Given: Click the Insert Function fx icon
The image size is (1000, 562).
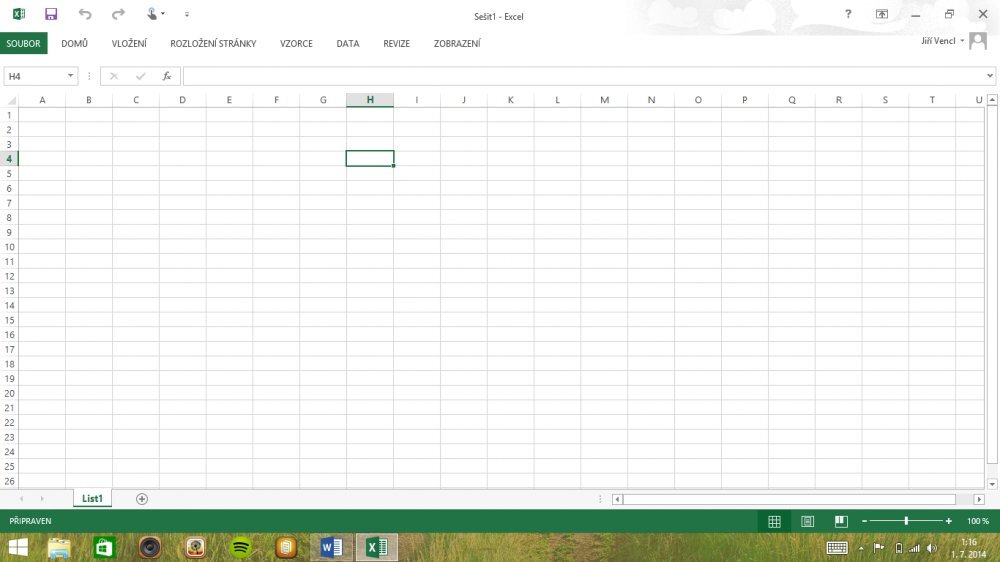Looking at the screenshot, I should click(x=167, y=76).
